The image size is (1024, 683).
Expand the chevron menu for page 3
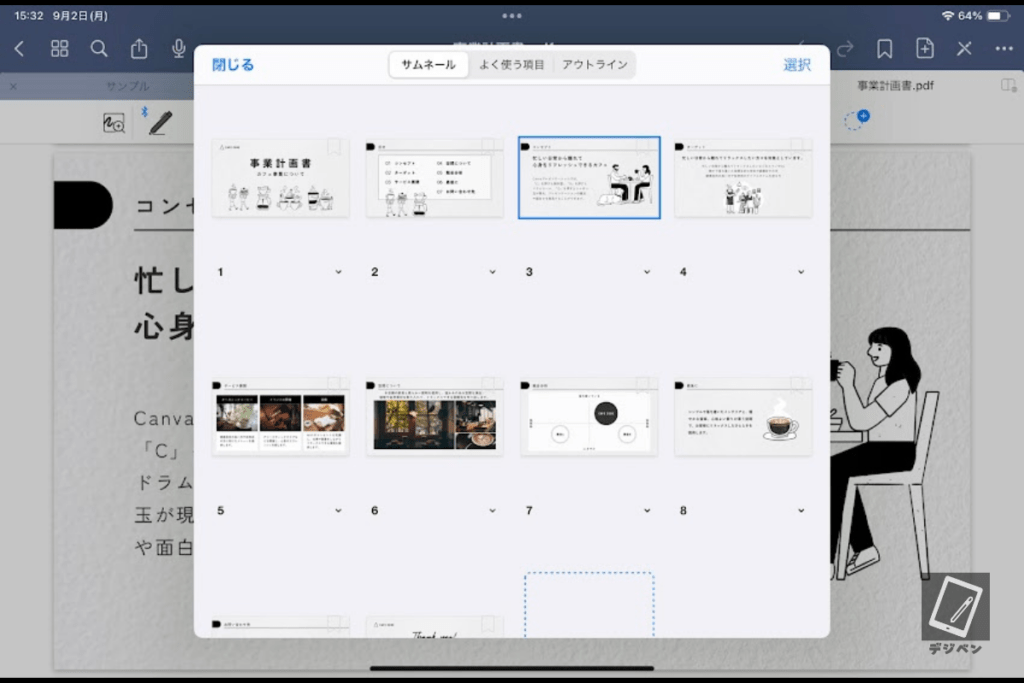(647, 272)
